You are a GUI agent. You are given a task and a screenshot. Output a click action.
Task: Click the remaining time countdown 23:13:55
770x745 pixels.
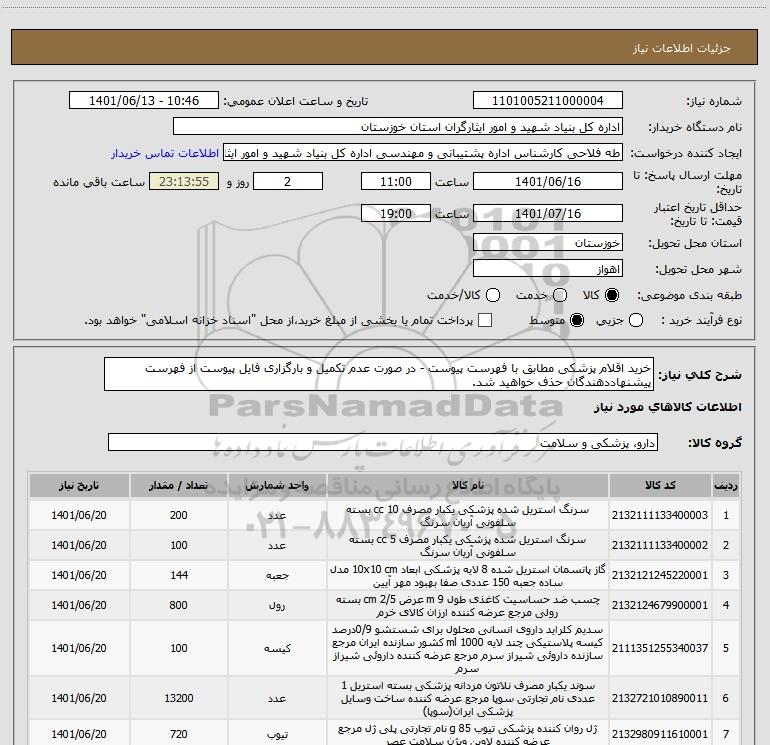184,181
